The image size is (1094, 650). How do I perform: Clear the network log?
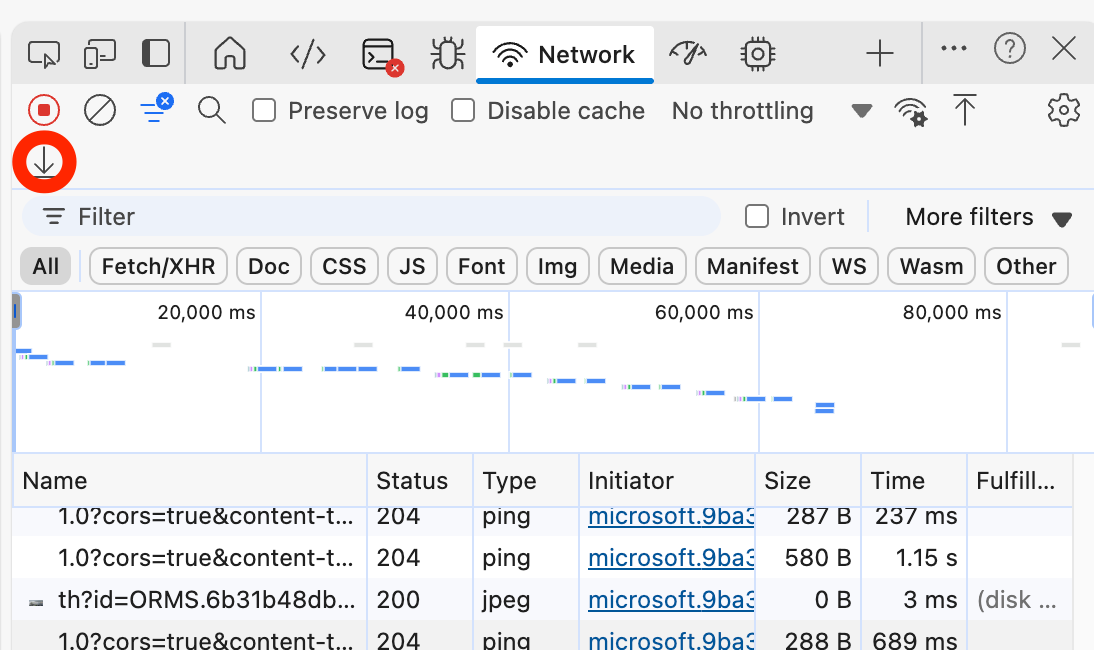pyautogui.click(x=100, y=110)
